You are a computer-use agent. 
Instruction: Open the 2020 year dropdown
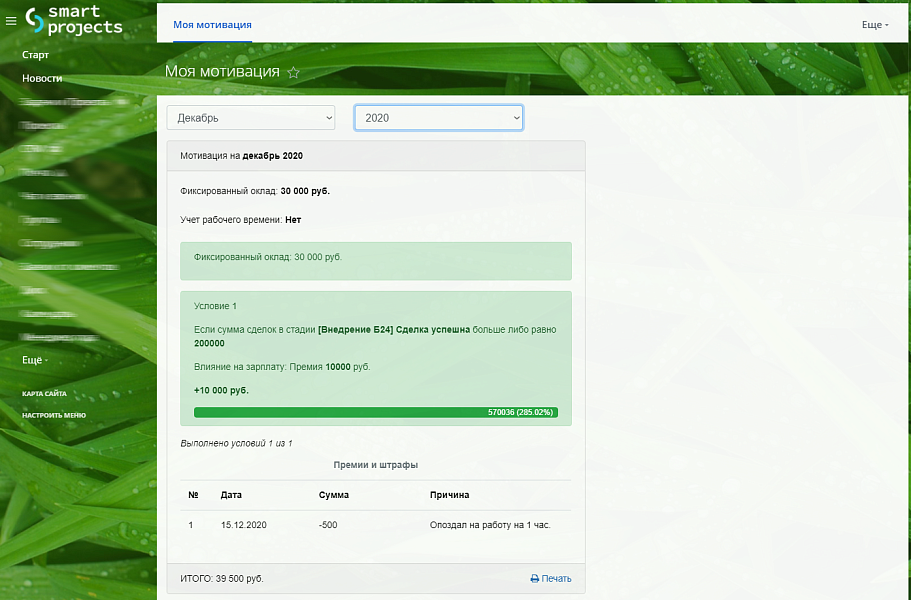438,118
